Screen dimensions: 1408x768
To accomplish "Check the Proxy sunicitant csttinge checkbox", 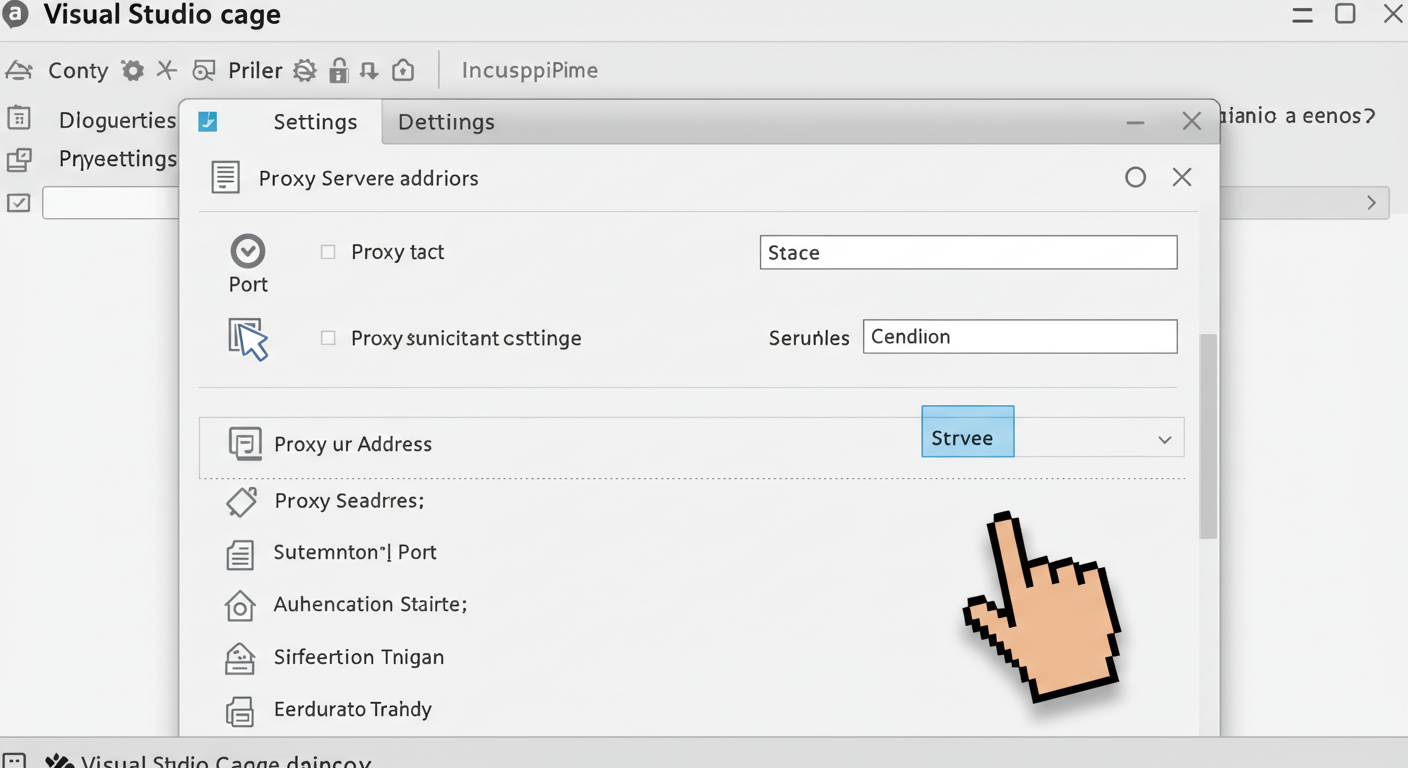I will tap(328, 338).
